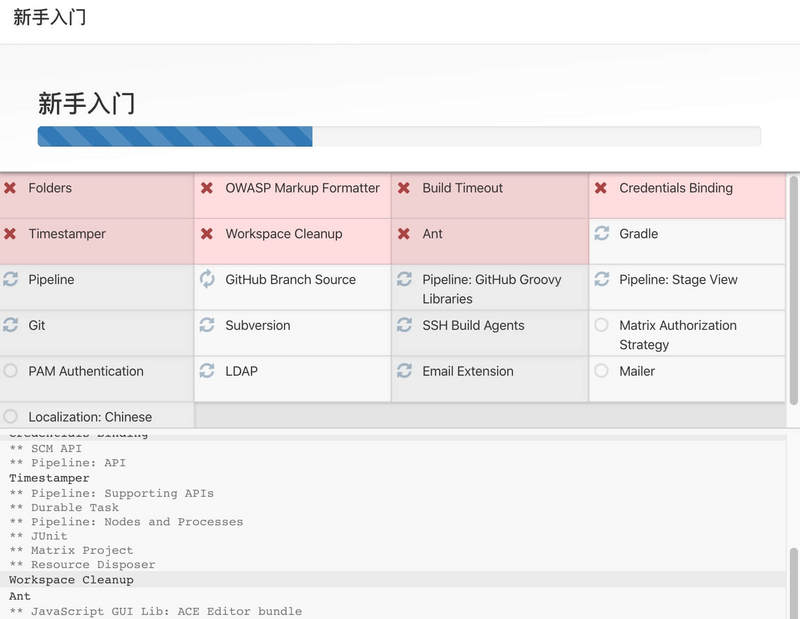Click the failed X icon beside Ant
800x619 pixels.
click(404, 234)
